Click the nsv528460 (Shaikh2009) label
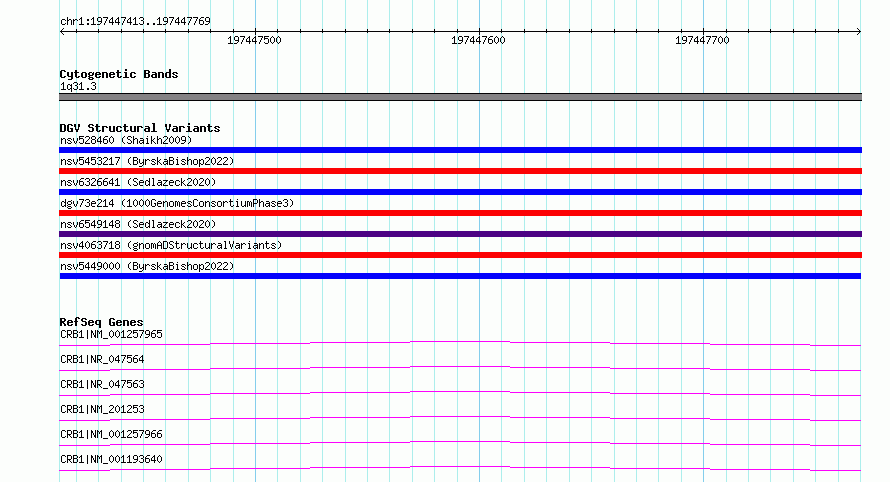Screen dimensions: 890x482 (x=126, y=140)
